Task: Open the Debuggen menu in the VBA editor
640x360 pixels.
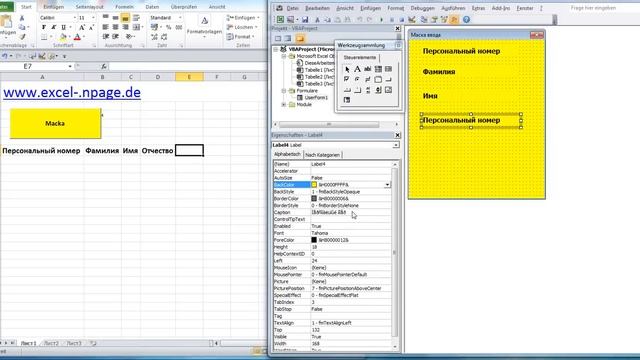Action: [422, 8]
